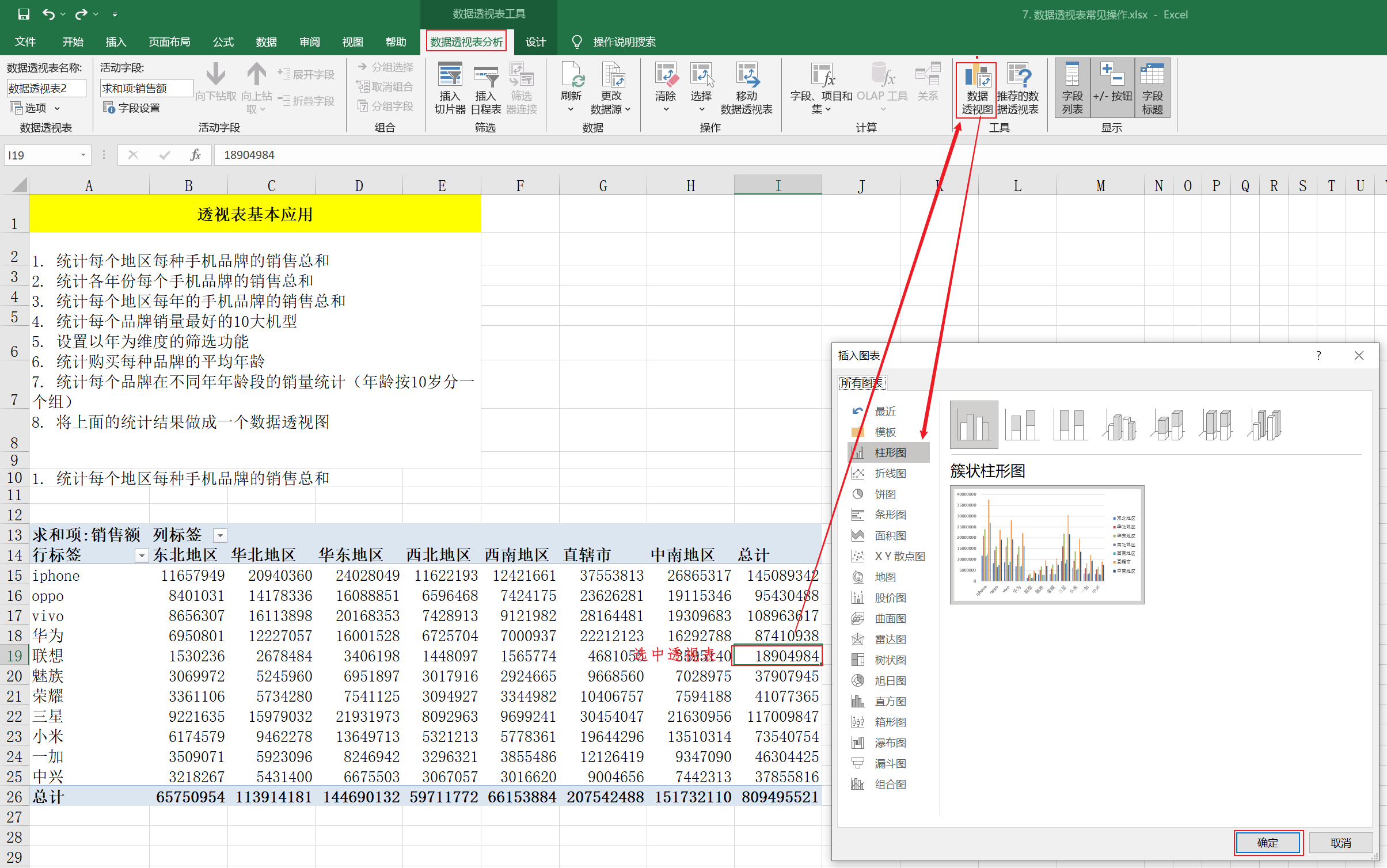Click Drill Up (向上钻取) arrow

257,87
